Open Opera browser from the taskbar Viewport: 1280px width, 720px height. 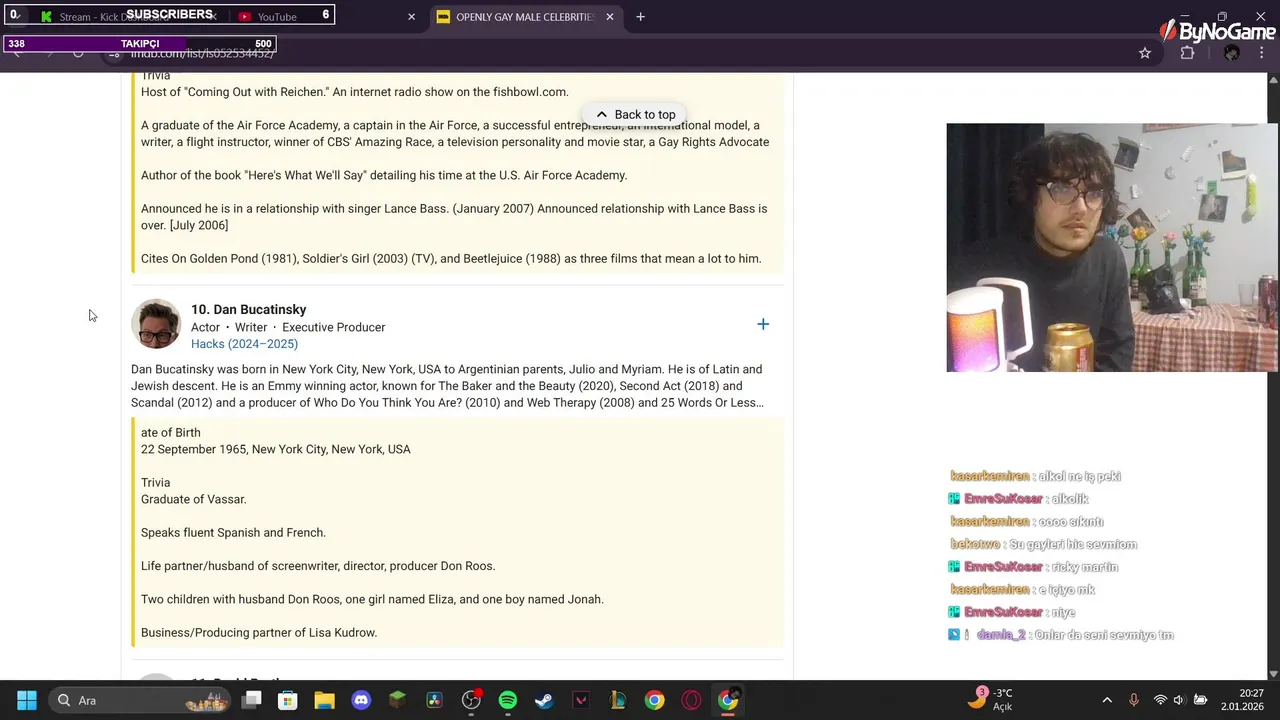point(691,700)
